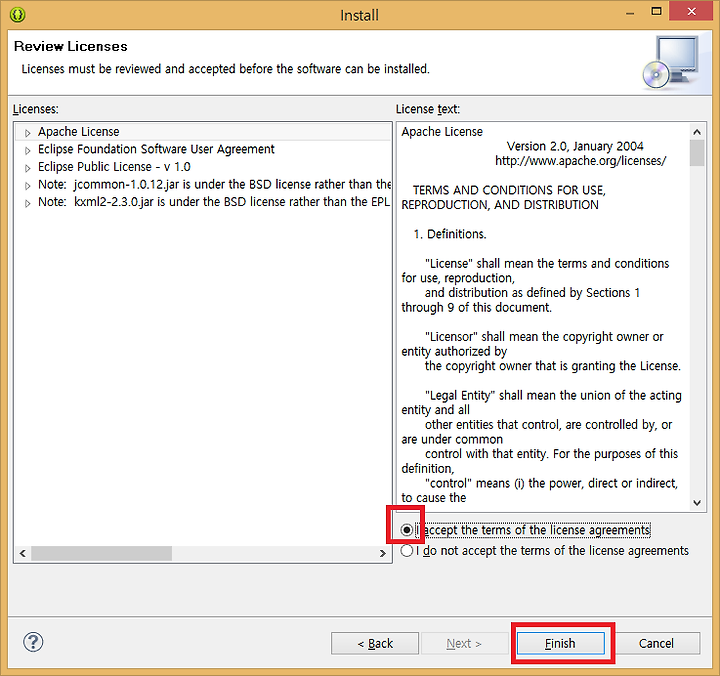Expand Eclipse Public License v 1.0 node

[28, 168]
